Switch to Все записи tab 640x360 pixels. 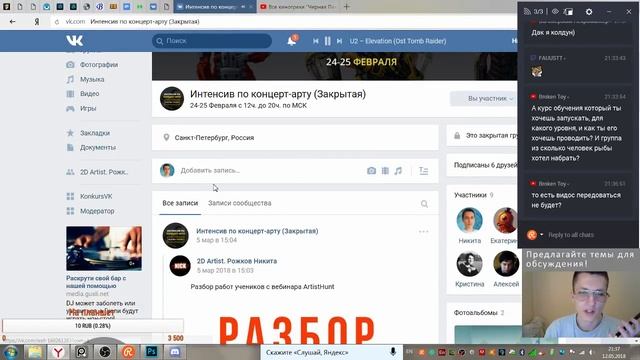[x=180, y=203]
